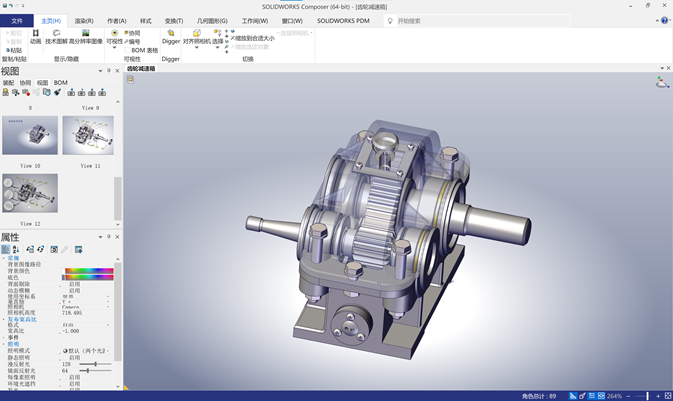Toggle the 静态照明 enable checkbox

click(x=65, y=357)
